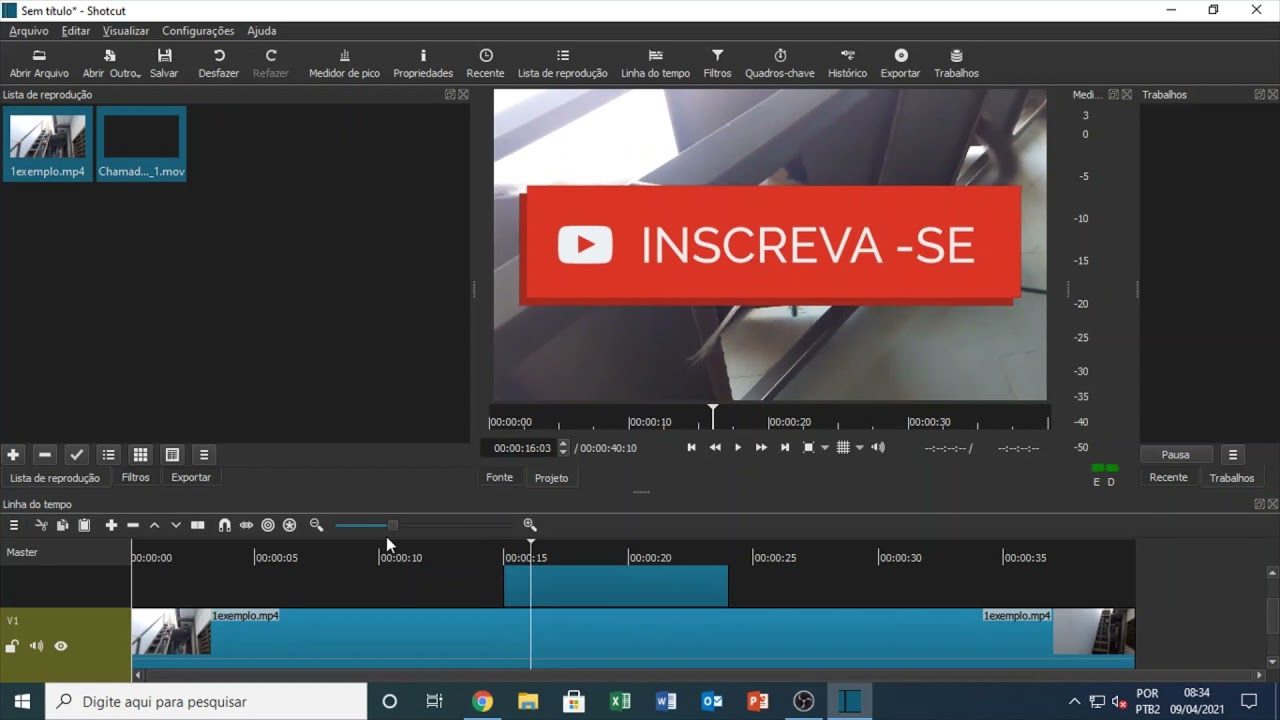Undo with the Desfazer icon
Screen dimensions: 1280x720
pos(218,63)
